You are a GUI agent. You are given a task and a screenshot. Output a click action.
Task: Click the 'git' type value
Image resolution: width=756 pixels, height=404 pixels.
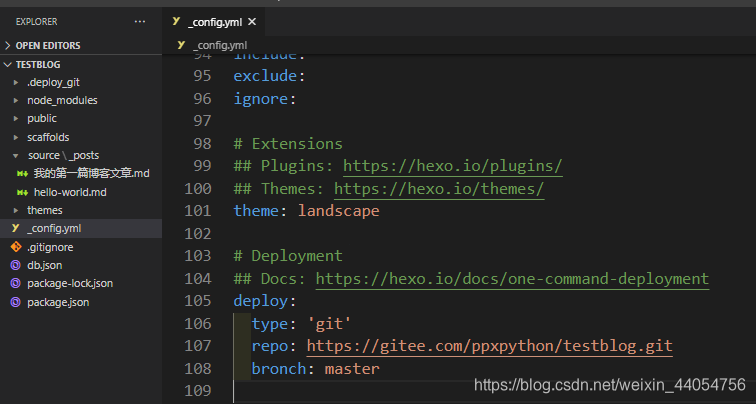(329, 323)
